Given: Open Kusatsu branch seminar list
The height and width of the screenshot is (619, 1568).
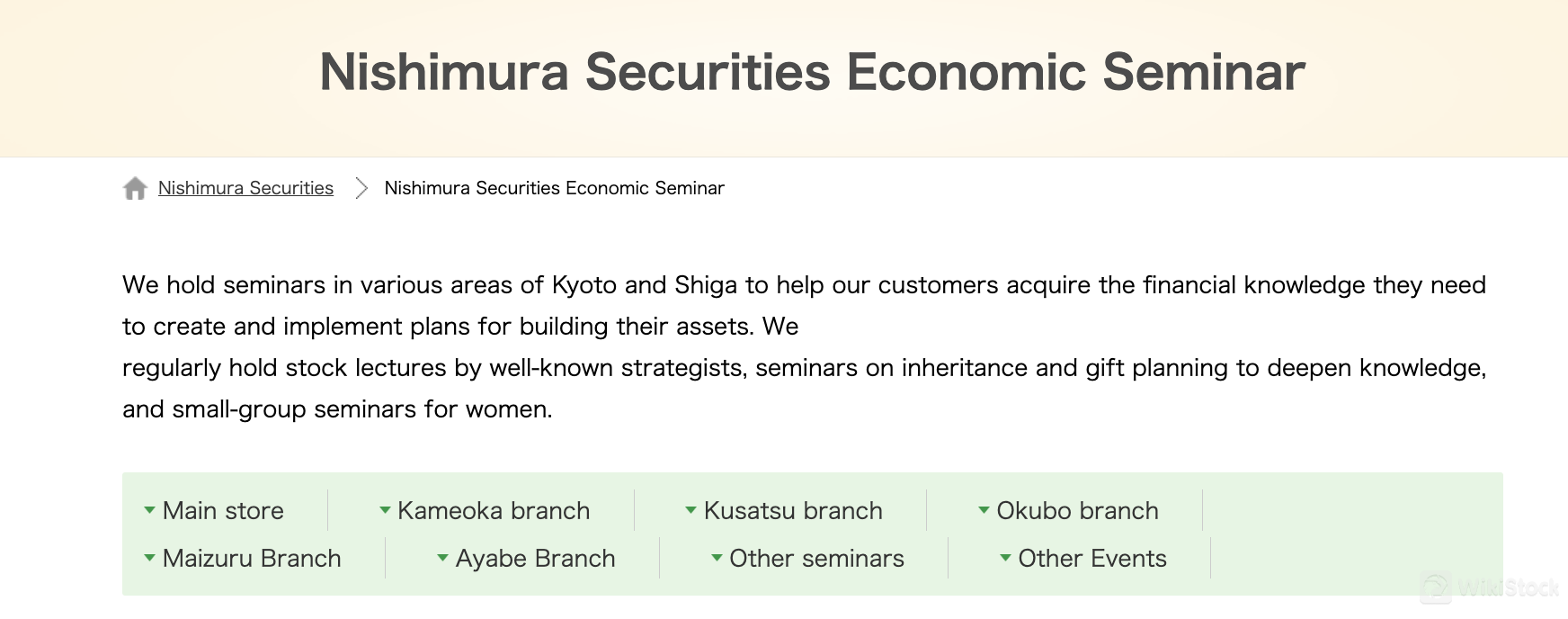Looking at the screenshot, I should (x=793, y=510).
